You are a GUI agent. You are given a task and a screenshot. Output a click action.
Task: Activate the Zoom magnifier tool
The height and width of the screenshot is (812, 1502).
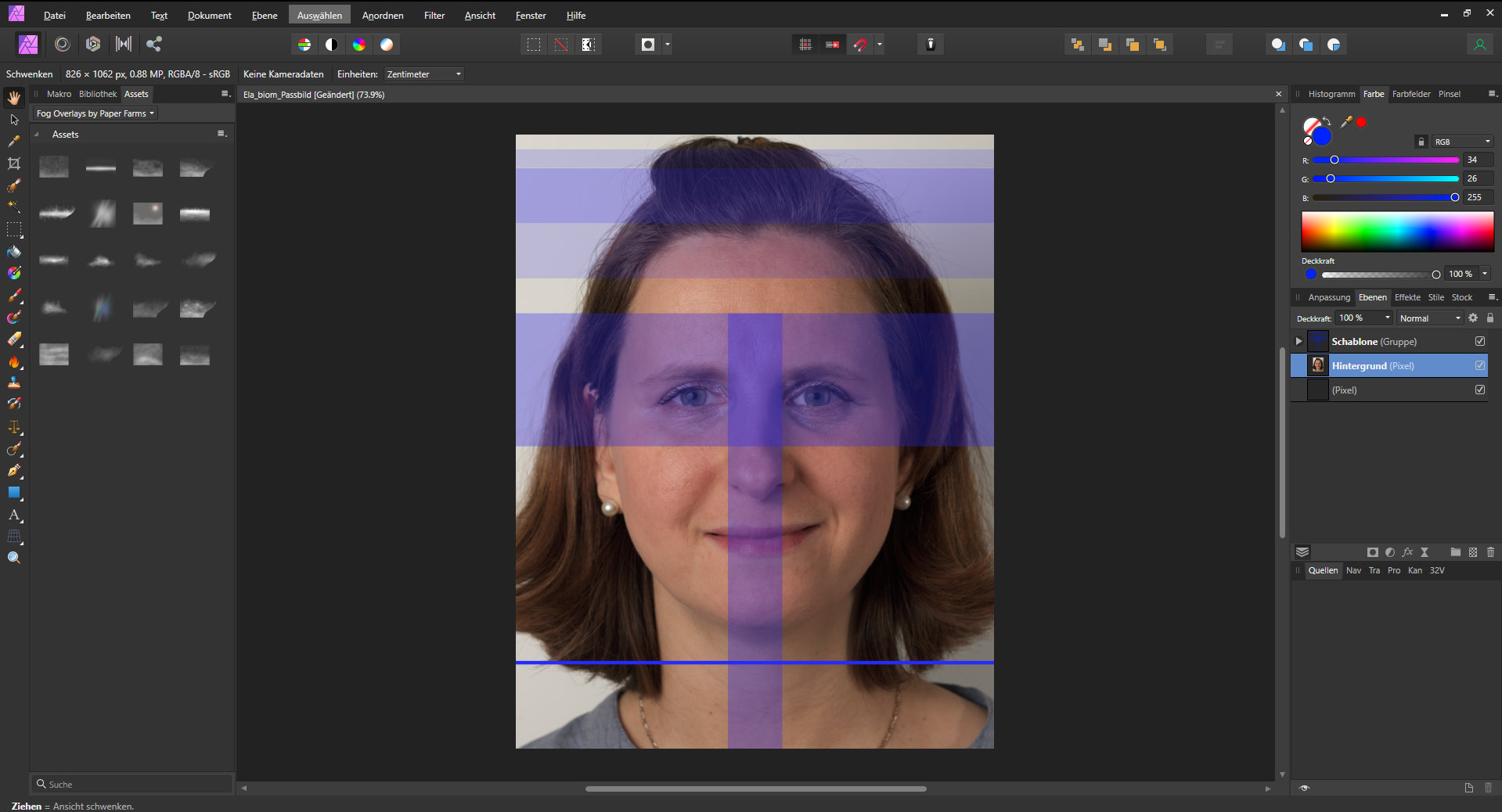point(14,558)
